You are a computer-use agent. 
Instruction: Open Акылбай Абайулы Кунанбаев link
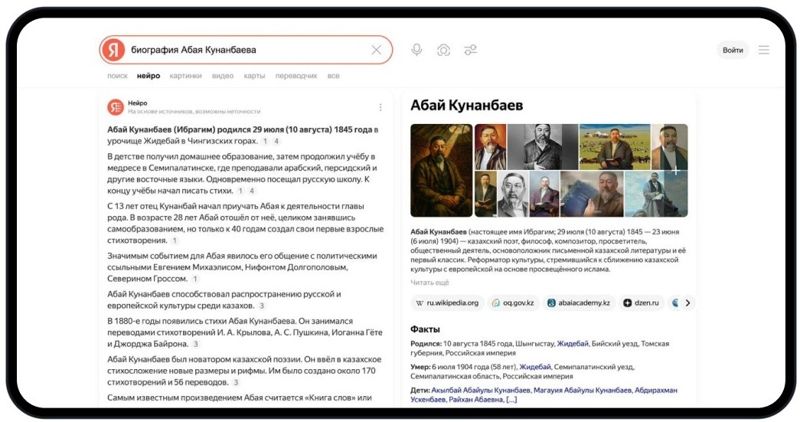coord(481,390)
